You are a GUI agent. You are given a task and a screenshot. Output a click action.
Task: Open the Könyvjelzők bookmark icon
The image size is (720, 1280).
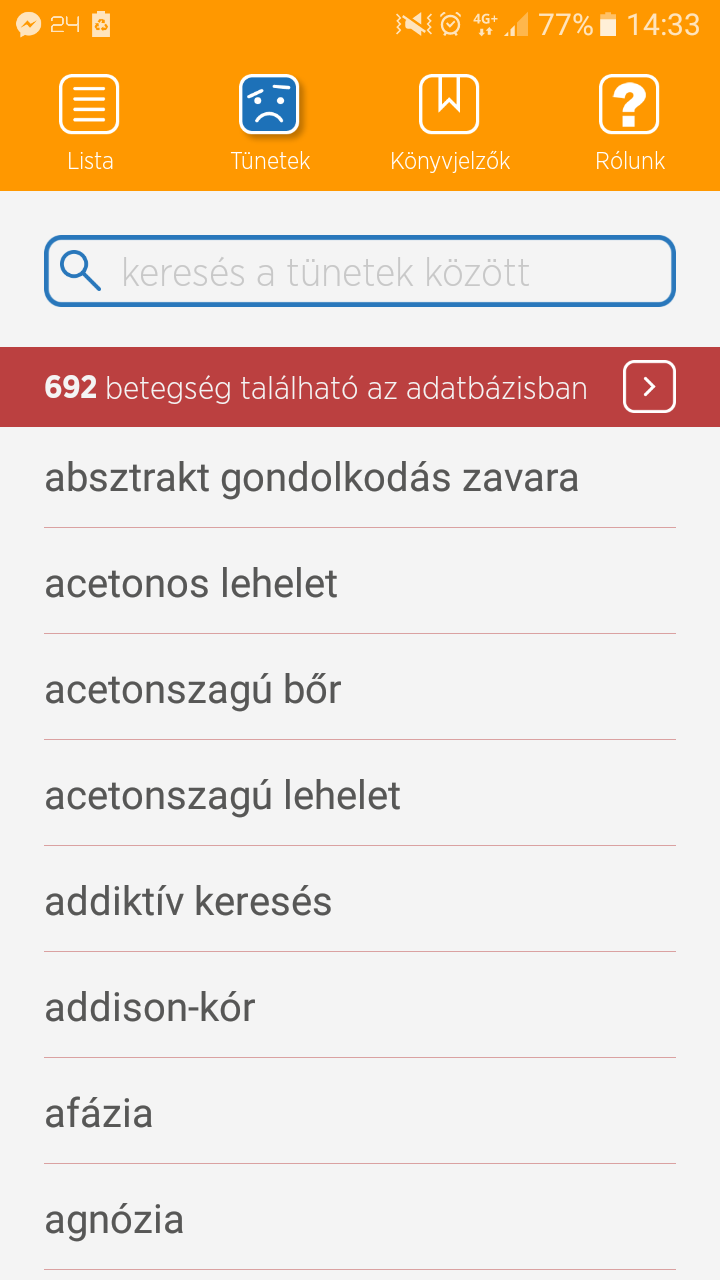449,104
